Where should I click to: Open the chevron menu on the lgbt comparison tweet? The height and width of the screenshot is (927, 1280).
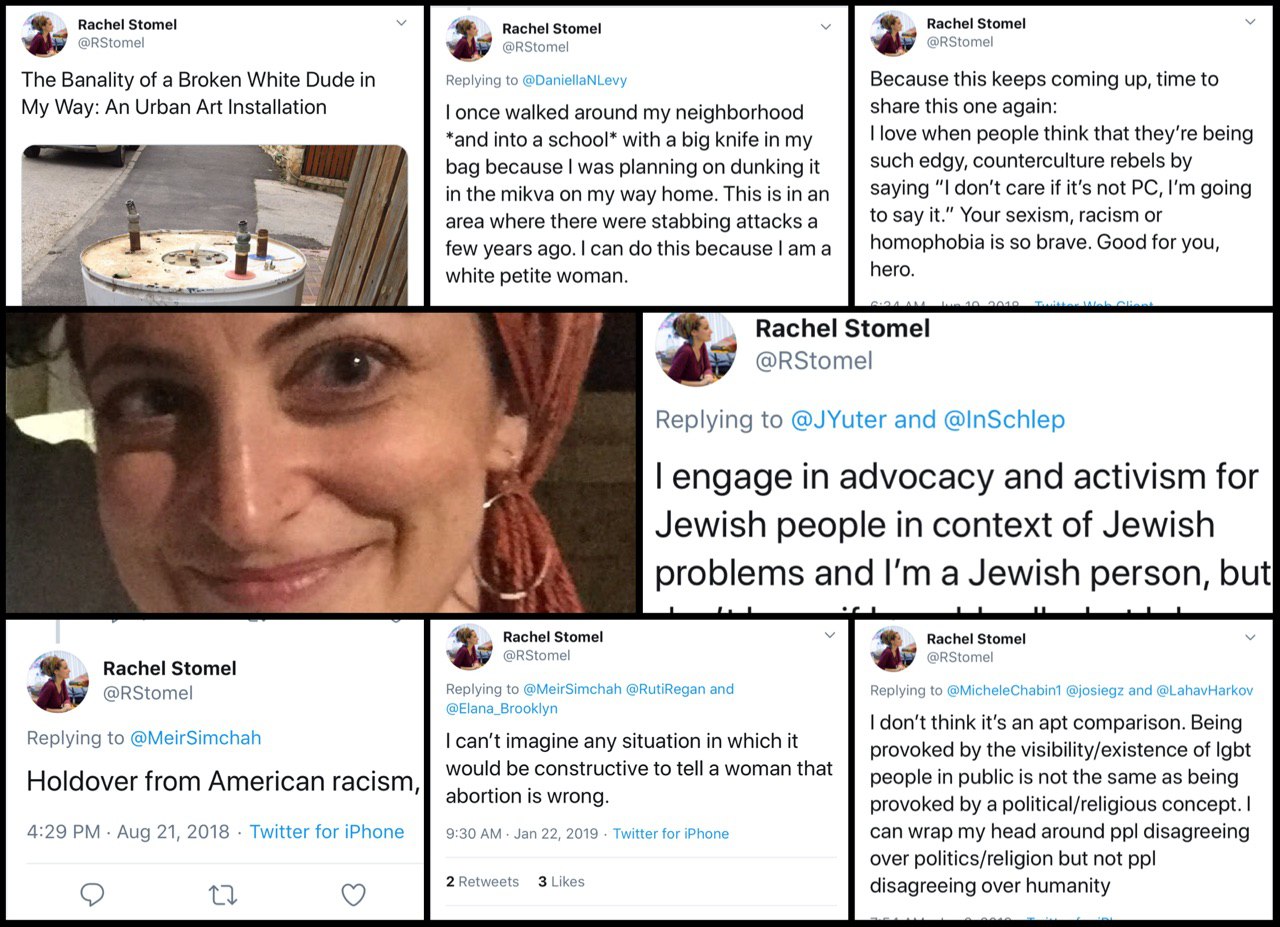pos(1250,637)
